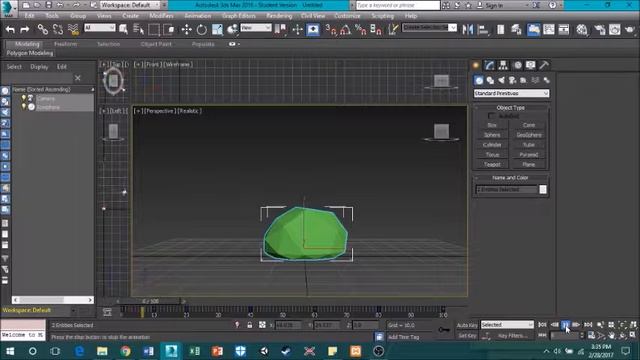This screenshot has width=640, height=360.
Task: Select the Bind to Space Warp tool
Action: tap(73, 29)
